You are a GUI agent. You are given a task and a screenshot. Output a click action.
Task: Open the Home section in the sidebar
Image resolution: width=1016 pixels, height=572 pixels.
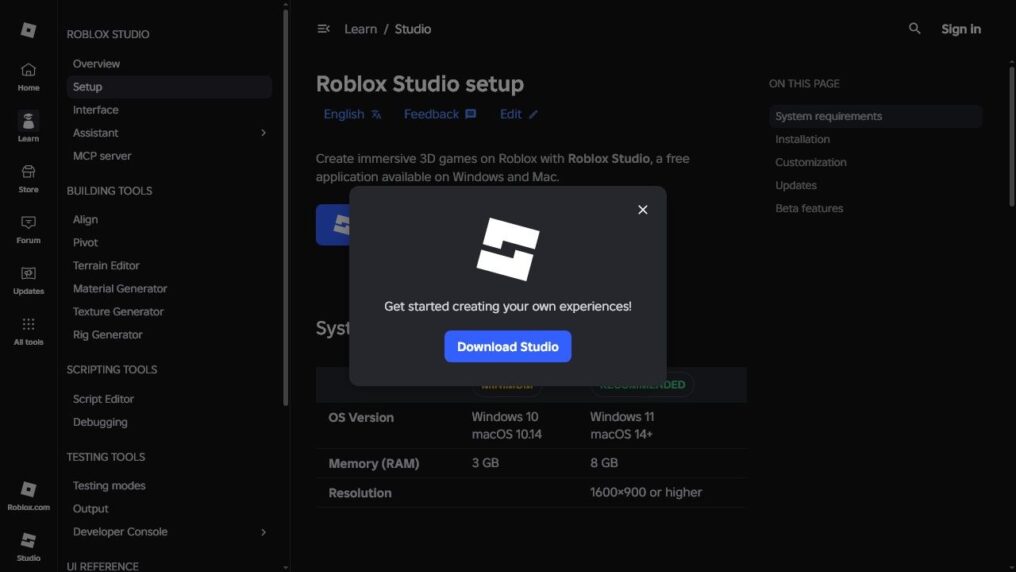point(29,76)
